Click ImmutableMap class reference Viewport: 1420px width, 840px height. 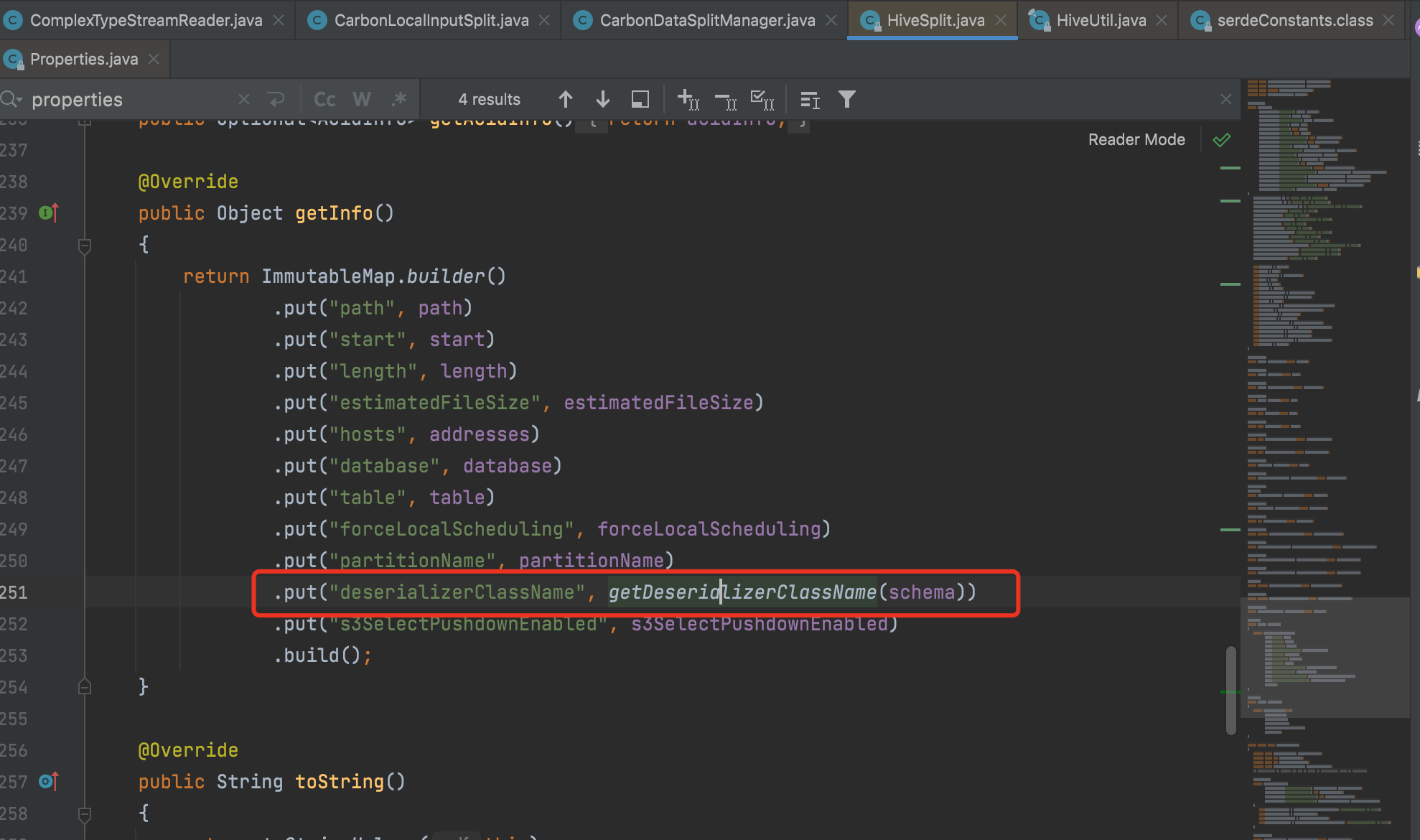(328, 276)
